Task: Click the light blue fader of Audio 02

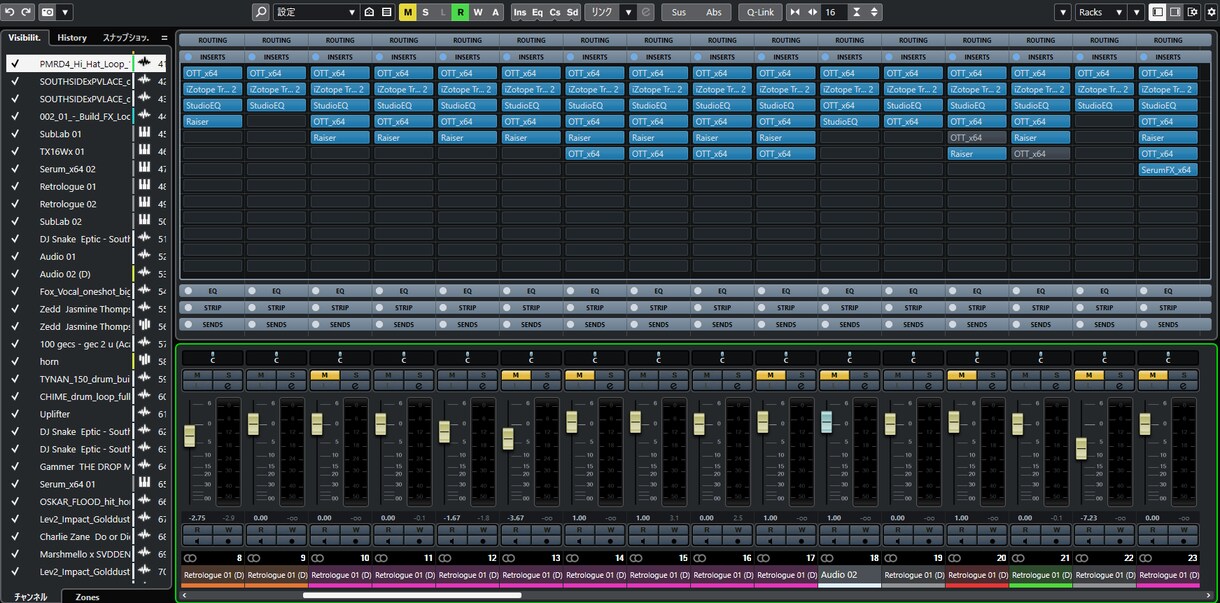Action: 826,422
